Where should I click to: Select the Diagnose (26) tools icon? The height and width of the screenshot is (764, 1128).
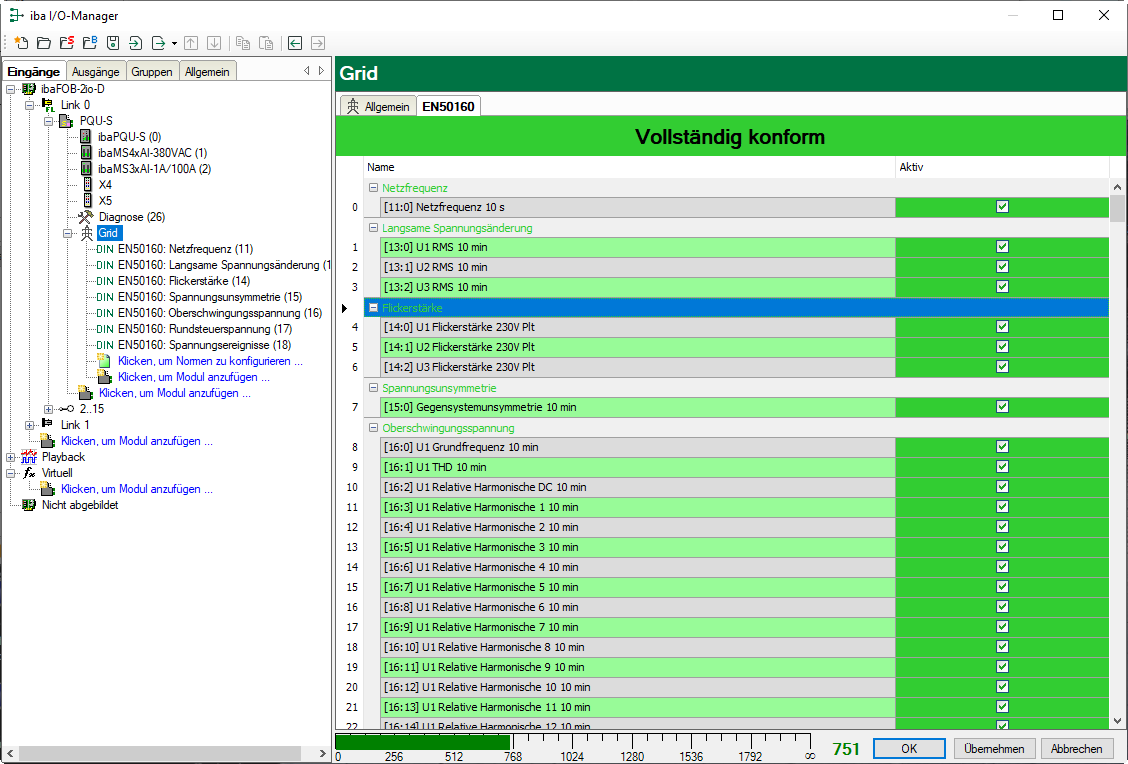click(x=86, y=217)
